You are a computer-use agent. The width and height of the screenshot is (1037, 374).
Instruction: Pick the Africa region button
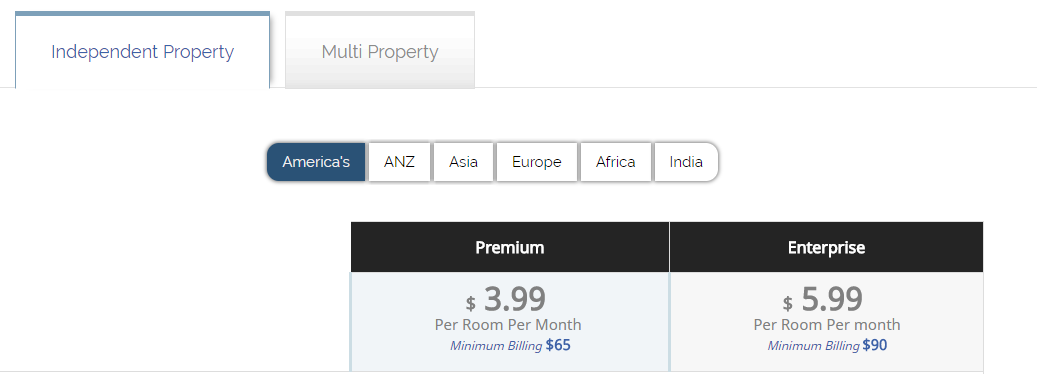click(615, 162)
